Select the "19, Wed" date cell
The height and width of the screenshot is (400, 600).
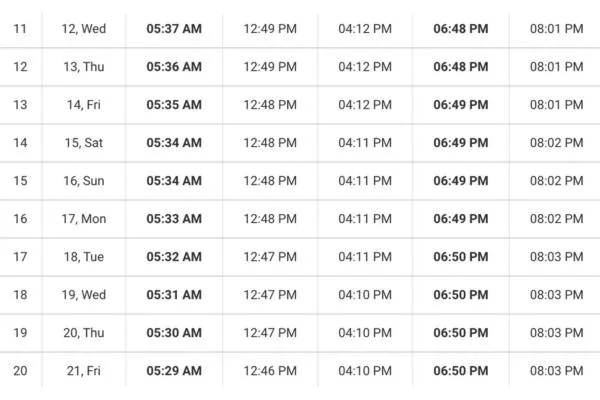(x=84, y=295)
